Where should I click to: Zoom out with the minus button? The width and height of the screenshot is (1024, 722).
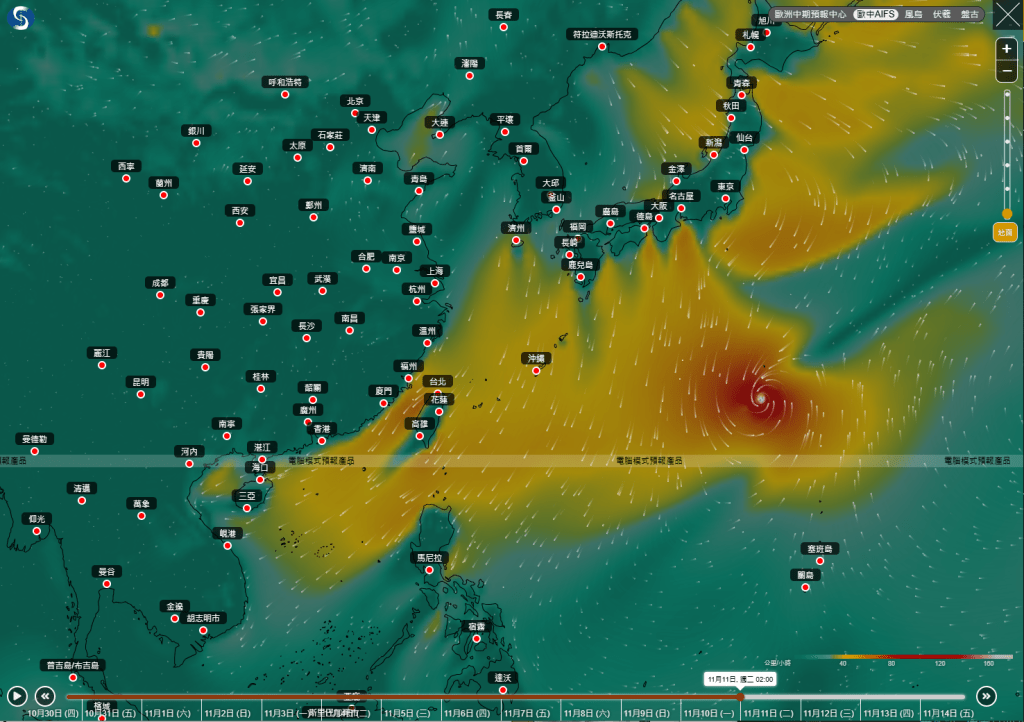coord(1006,72)
